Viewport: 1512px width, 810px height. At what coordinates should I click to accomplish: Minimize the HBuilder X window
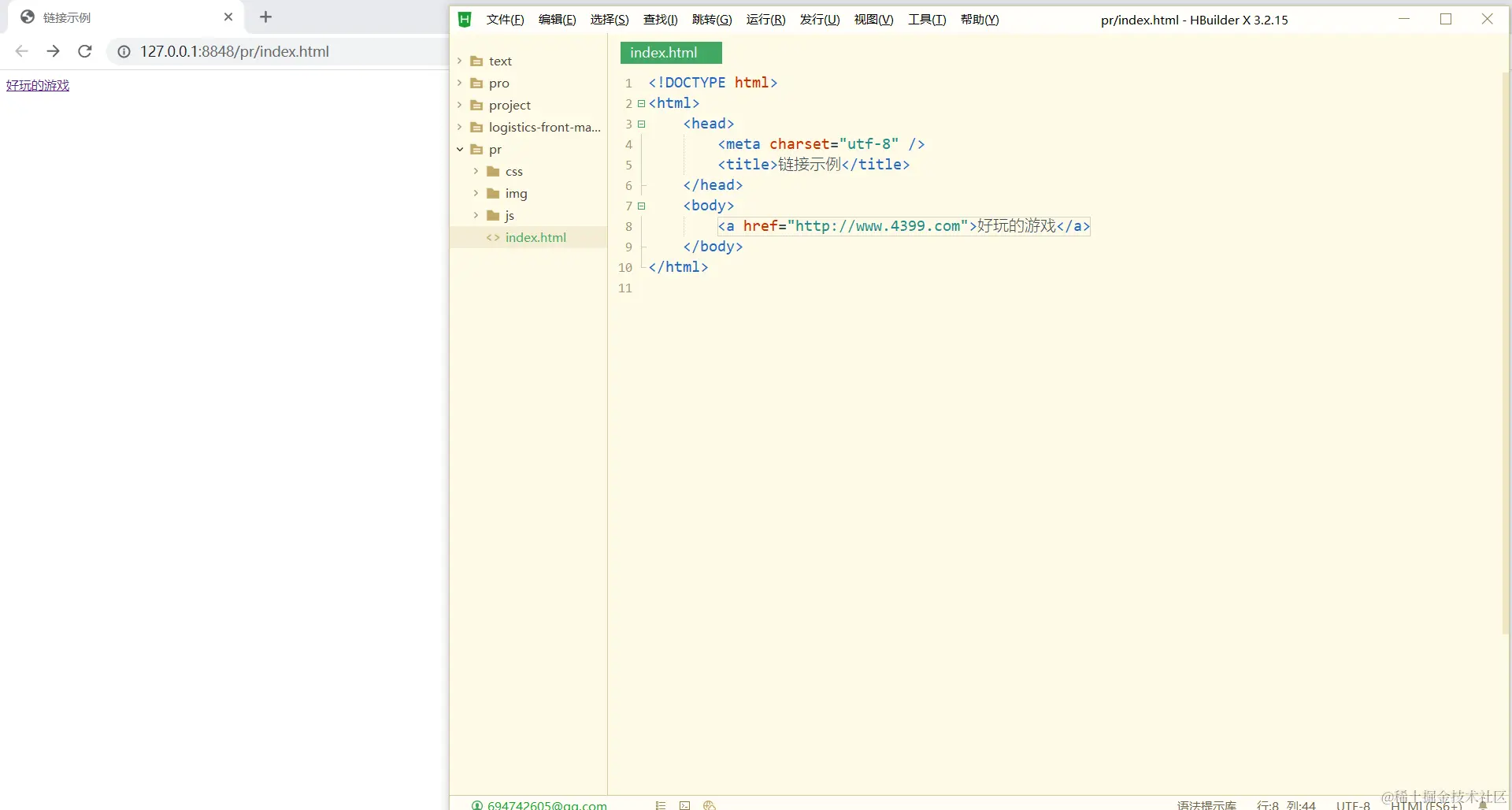pos(1404,19)
